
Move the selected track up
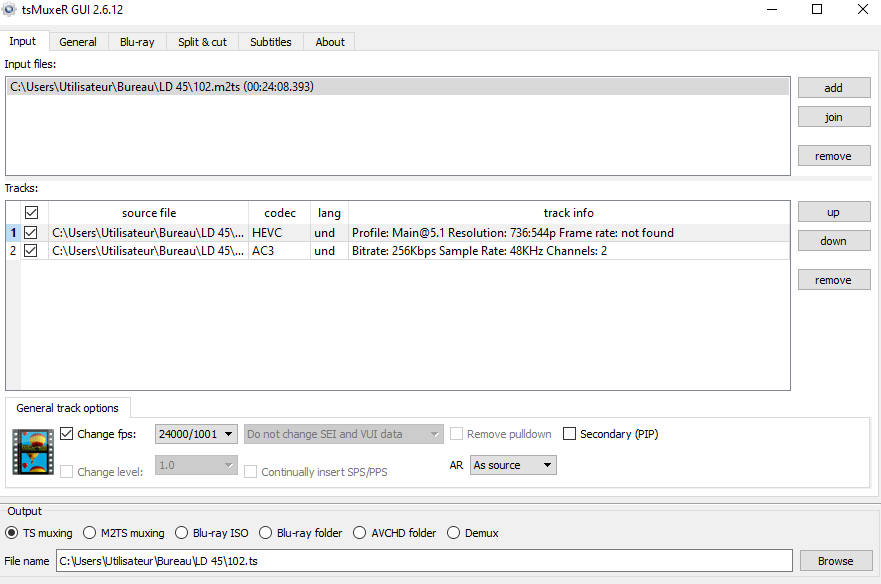click(x=833, y=211)
